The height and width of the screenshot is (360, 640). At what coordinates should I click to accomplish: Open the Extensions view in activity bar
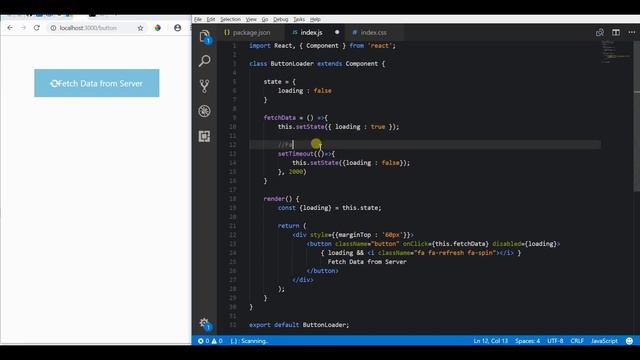[204, 136]
